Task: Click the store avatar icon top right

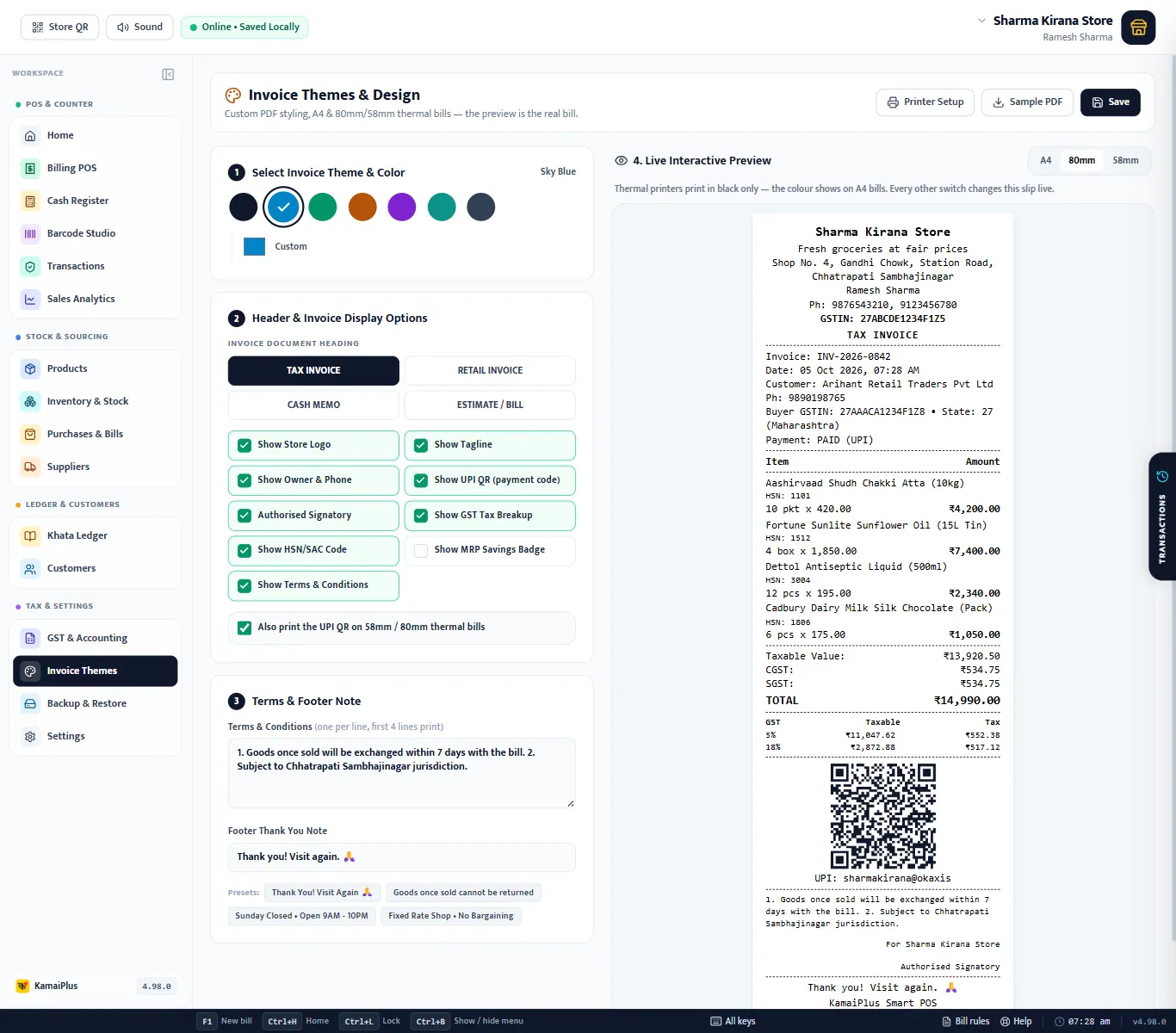Action: [x=1138, y=28]
